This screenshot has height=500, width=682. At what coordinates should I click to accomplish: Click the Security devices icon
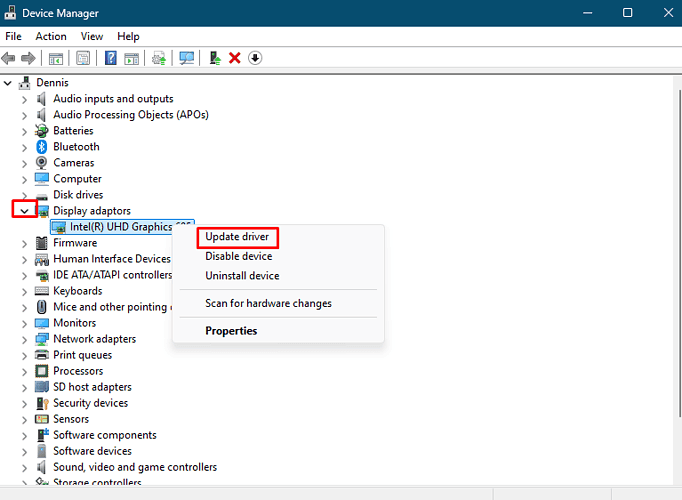[x=42, y=403]
